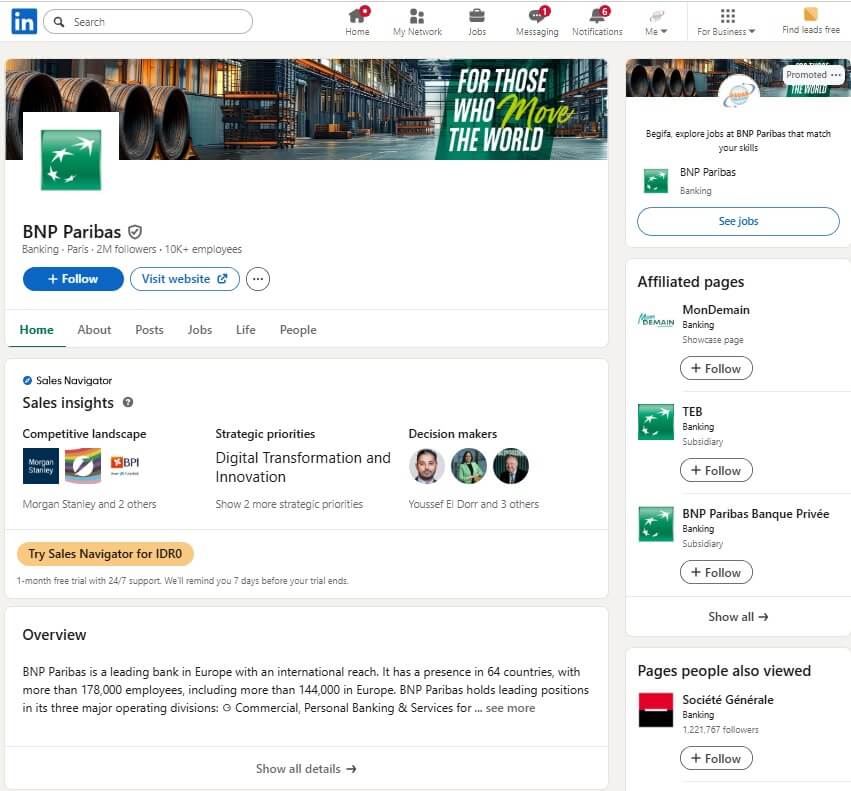
Task: Click the BNP Paribas logo in the jobs ad
Action: 656,181
